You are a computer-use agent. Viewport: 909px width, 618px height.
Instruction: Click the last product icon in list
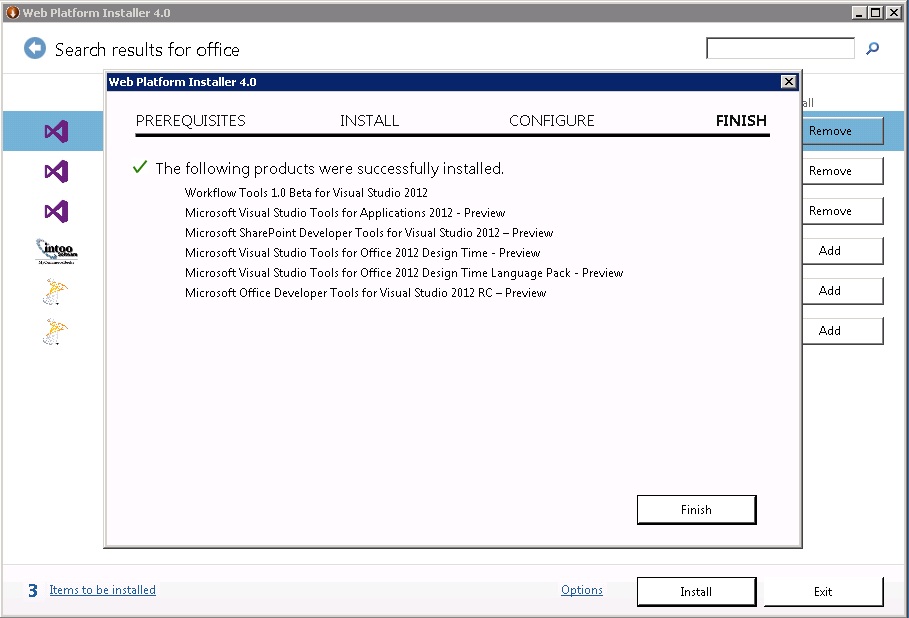(56, 331)
